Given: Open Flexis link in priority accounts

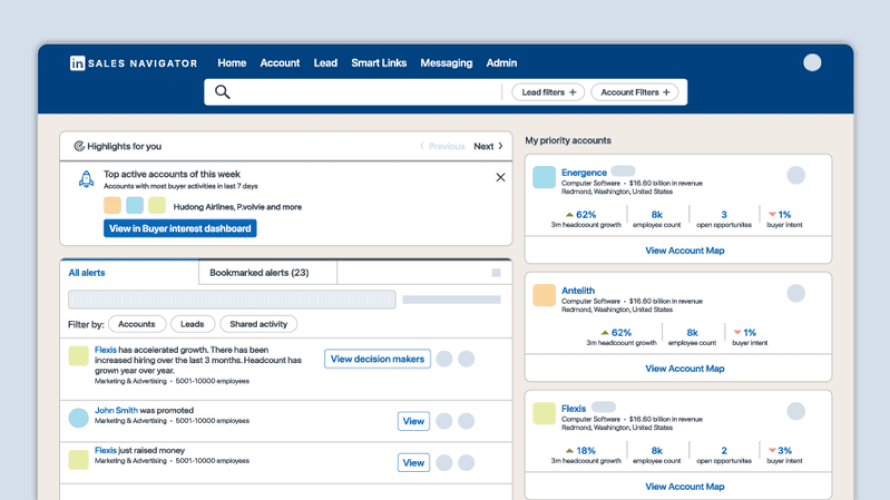Looking at the screenshot, I should (x=573, y=409).
